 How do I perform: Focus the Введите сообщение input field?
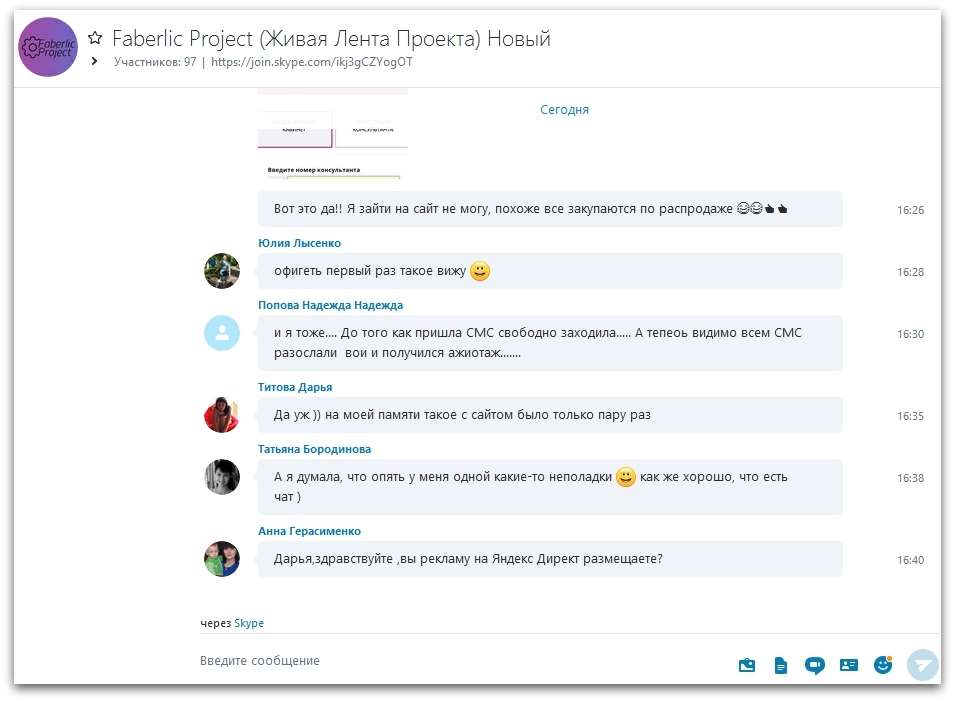[x=463, y=661]
